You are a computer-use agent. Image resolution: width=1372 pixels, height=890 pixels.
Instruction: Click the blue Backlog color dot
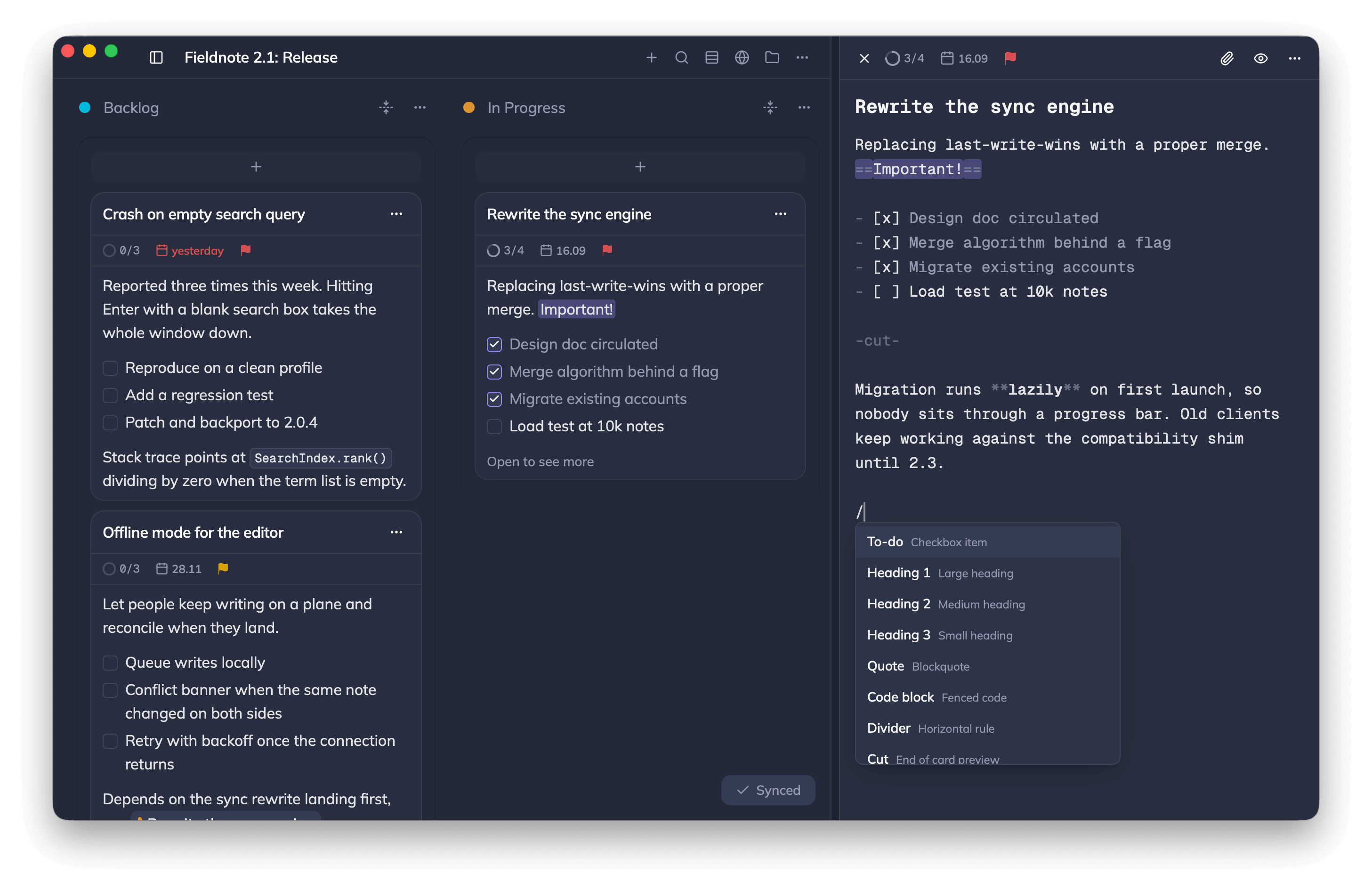pos(85,108)
